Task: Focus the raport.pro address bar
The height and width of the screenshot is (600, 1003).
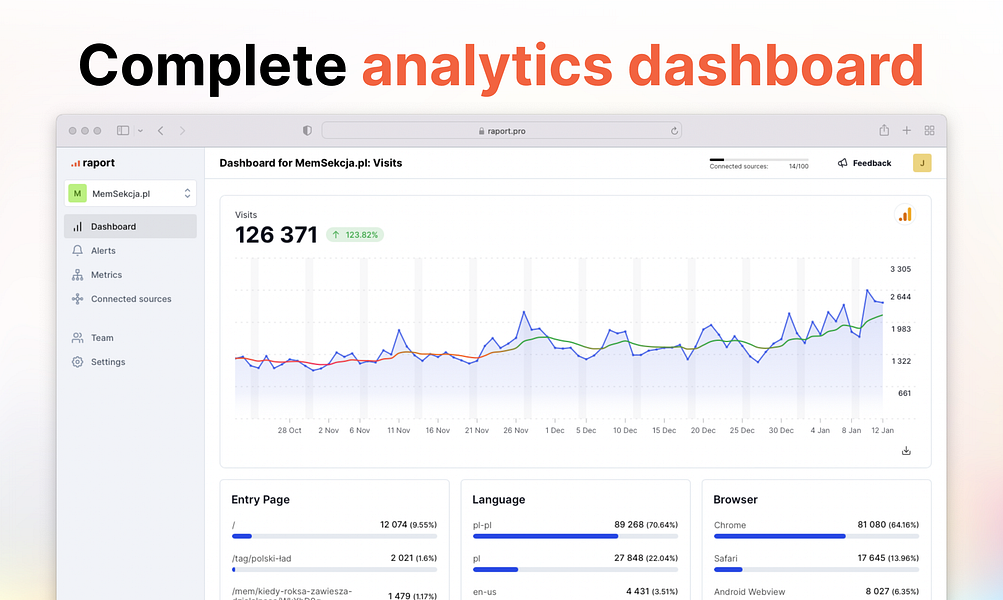Action: (x=502, y=130)
